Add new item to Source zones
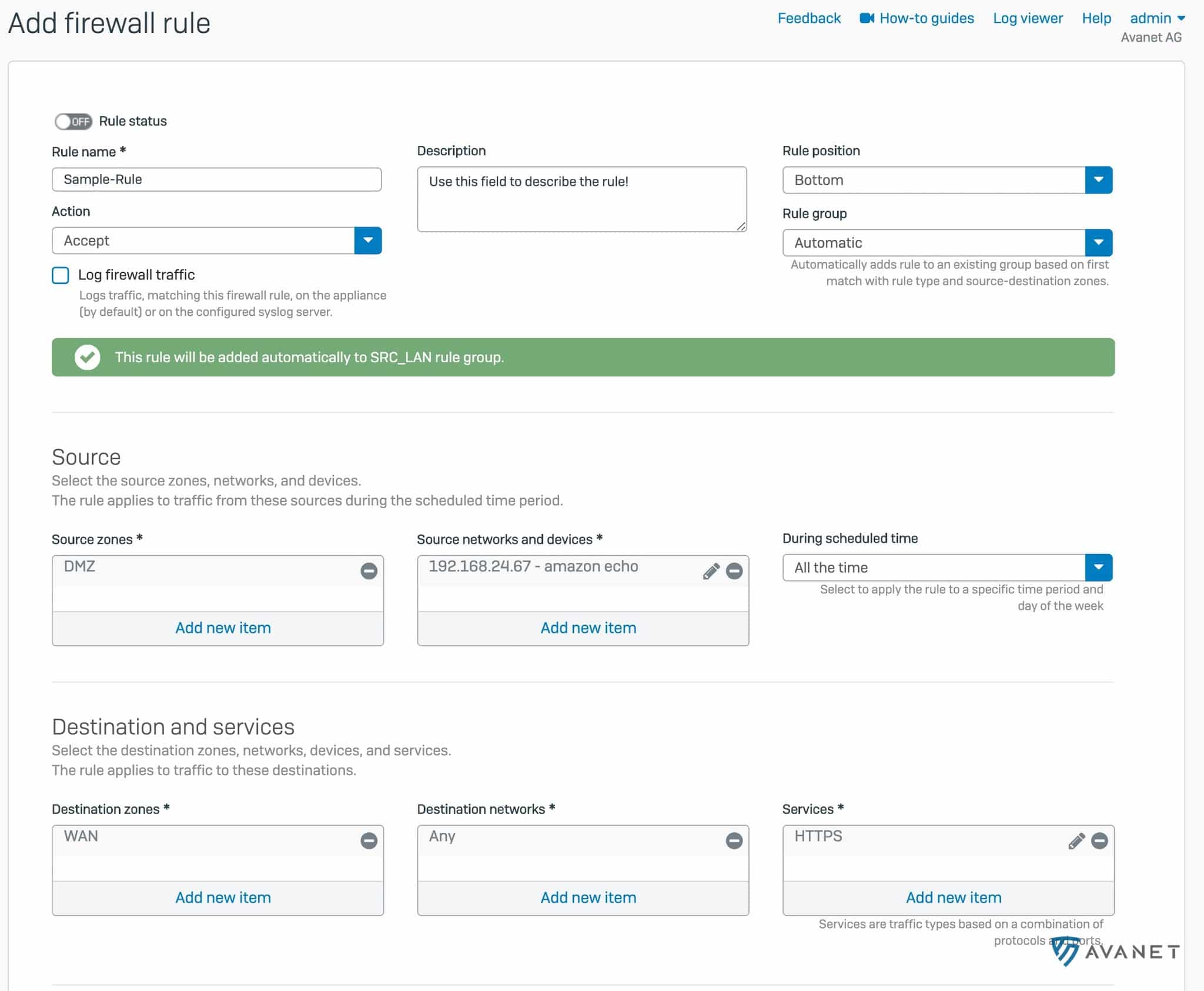 tap(223, 628)
